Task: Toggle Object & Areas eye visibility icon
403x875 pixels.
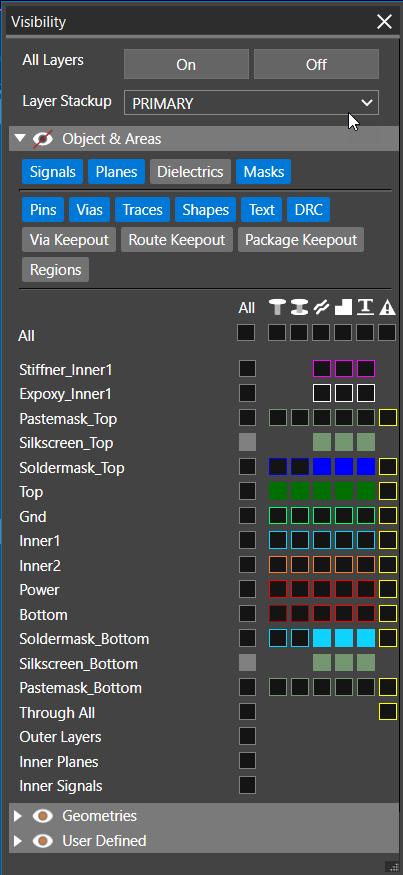Action: tap(43, 138)
